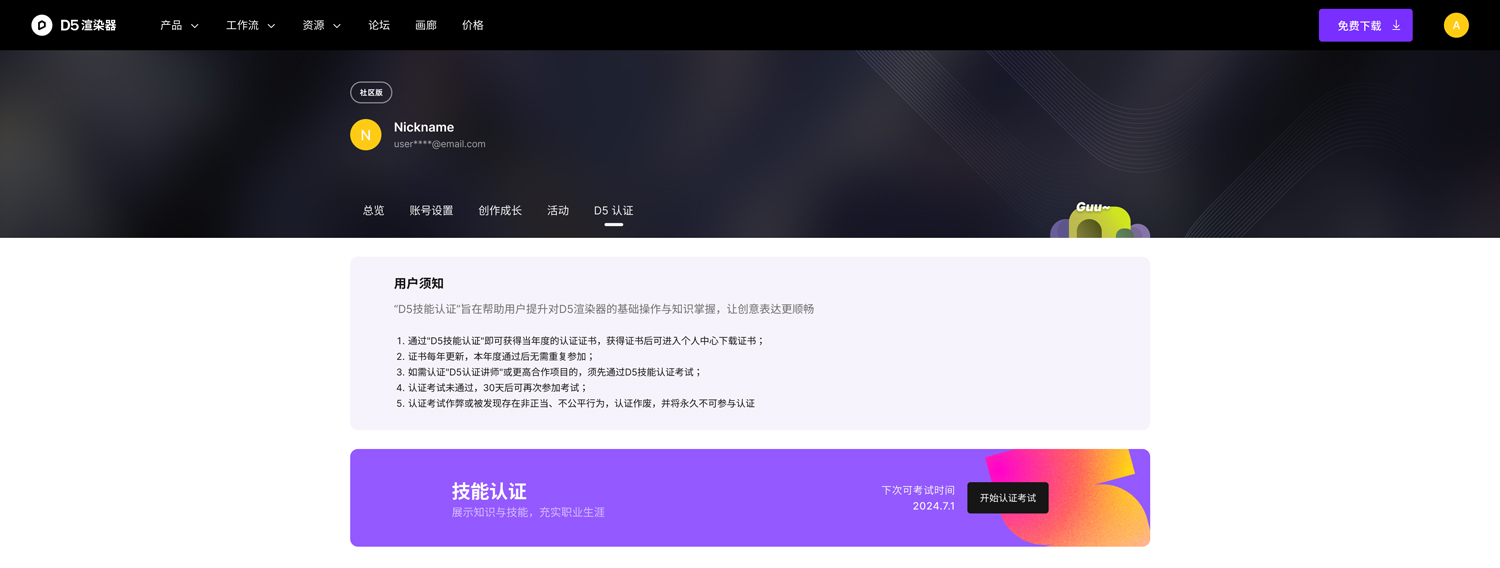Open the 论坛 nav item

pos(379,25)
